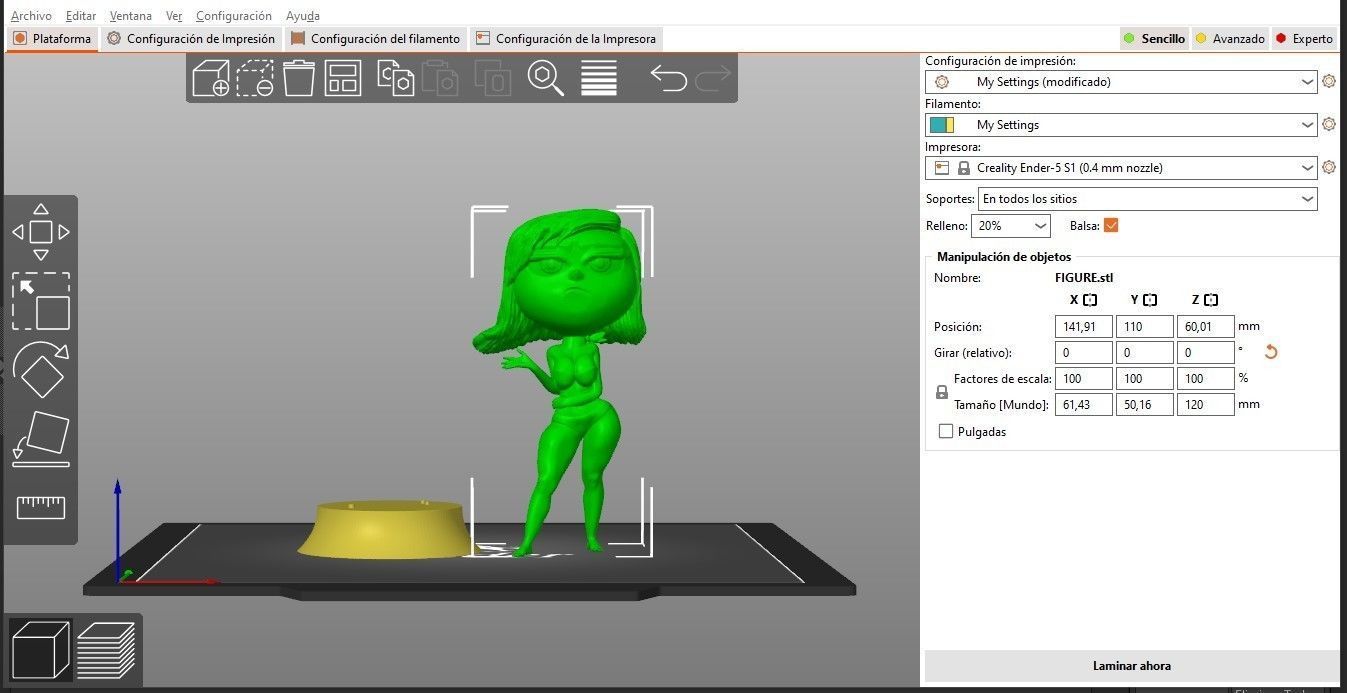Screen dimensions: 1347x693
Task: Switch to Configuración de la Impresora tab
Action: point(566,39)
